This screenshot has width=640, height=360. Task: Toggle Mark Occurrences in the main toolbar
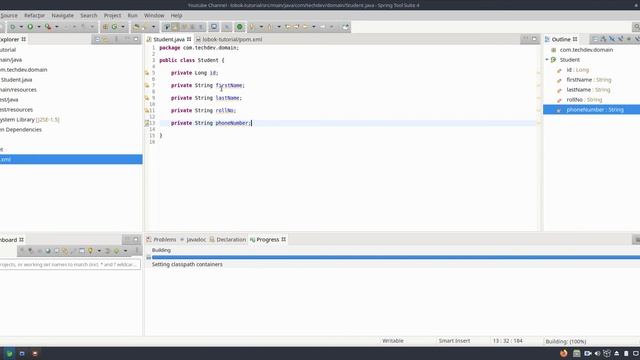click(x=175, y=27)
